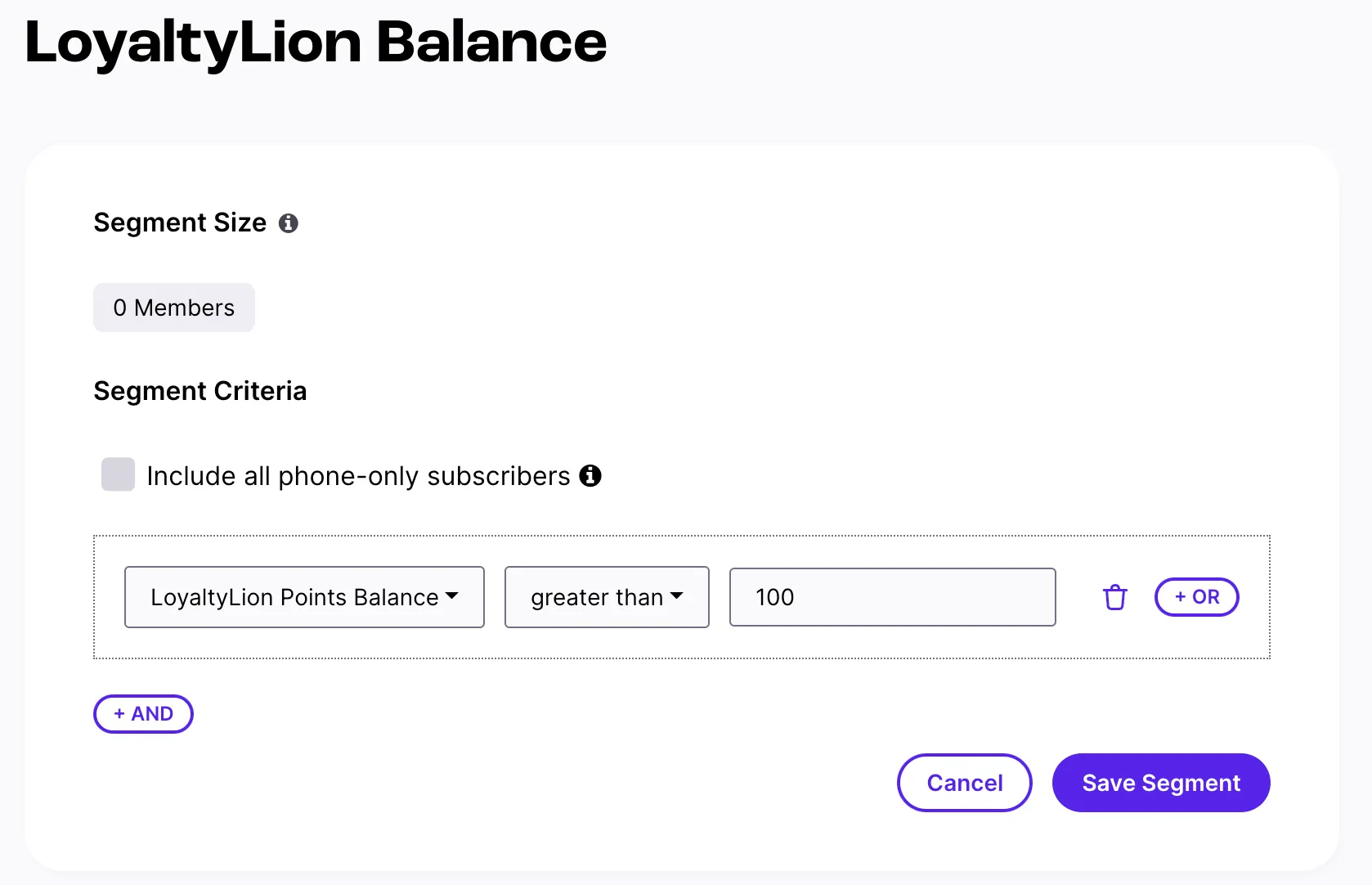Screen dimensions: 1372x885
Task: Change the comparison operator via its dropdown
Action: [x=606, y=597]
